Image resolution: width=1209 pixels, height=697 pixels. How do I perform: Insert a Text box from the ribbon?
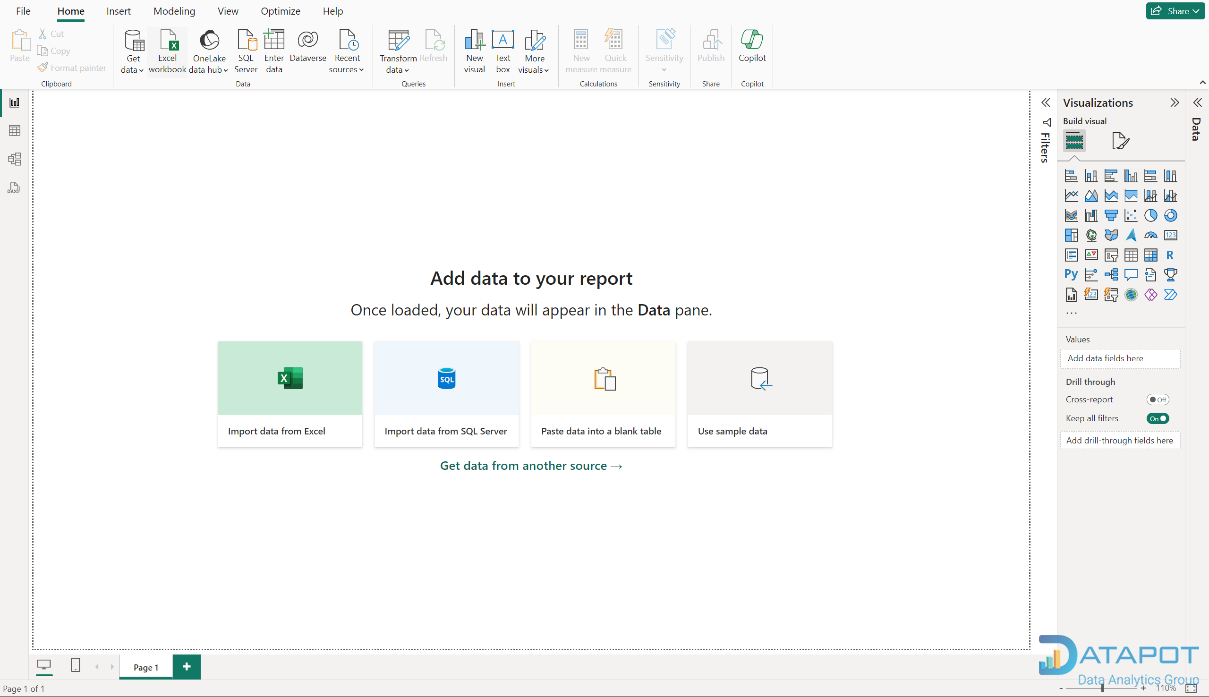503,51
